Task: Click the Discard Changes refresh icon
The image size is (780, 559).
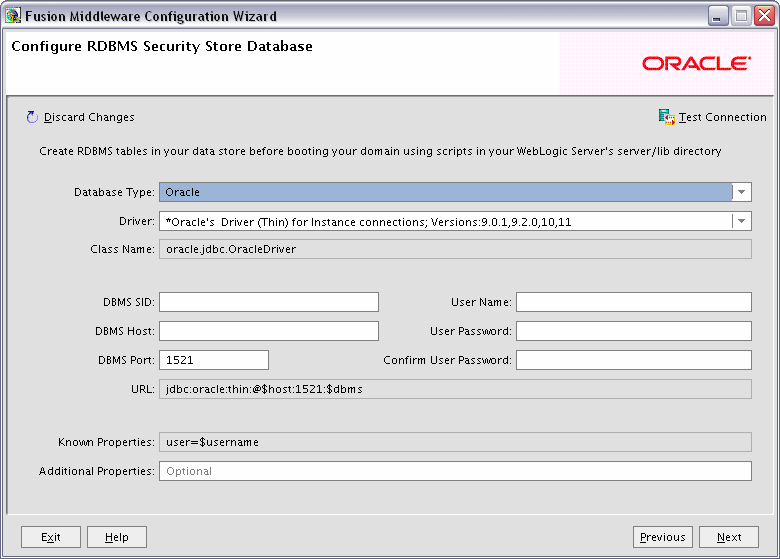Action: point(32,117)
